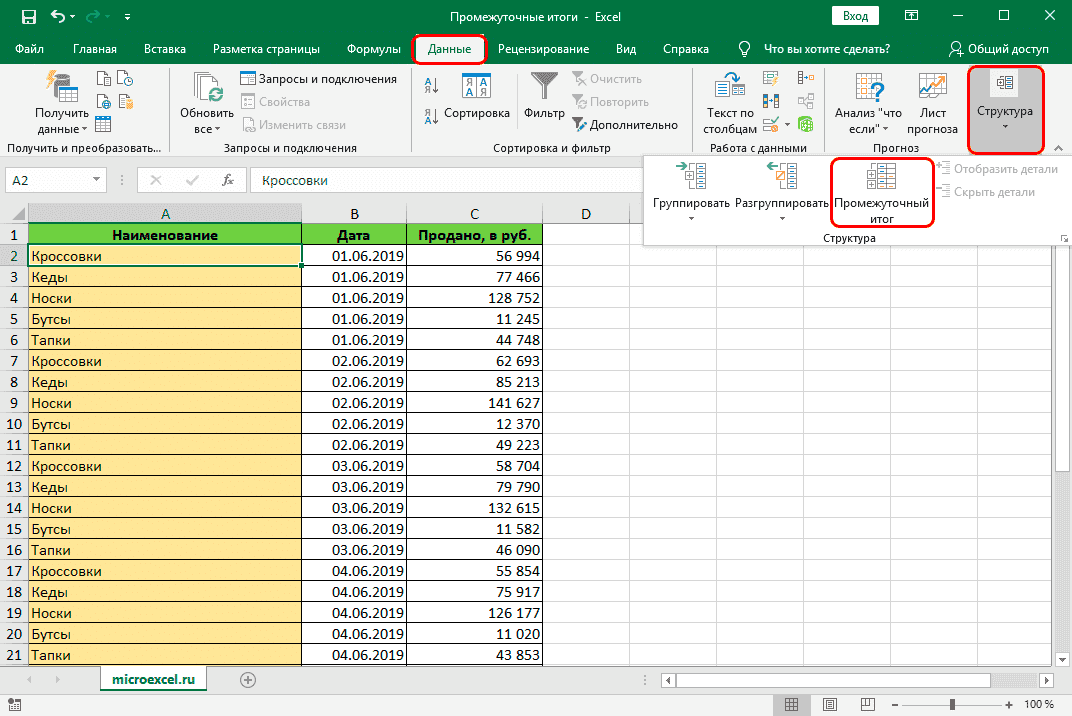Open the Name Box dropdown arrow

97,181
